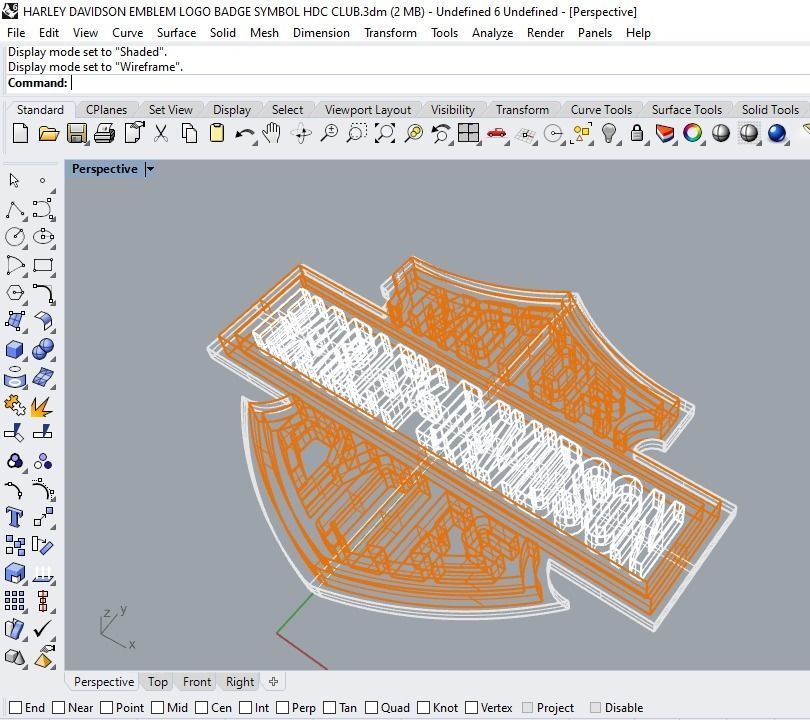Switch to Right viewport tab
Screen dimensions: 810x720
pyautogui.click(x=240, y=682)
